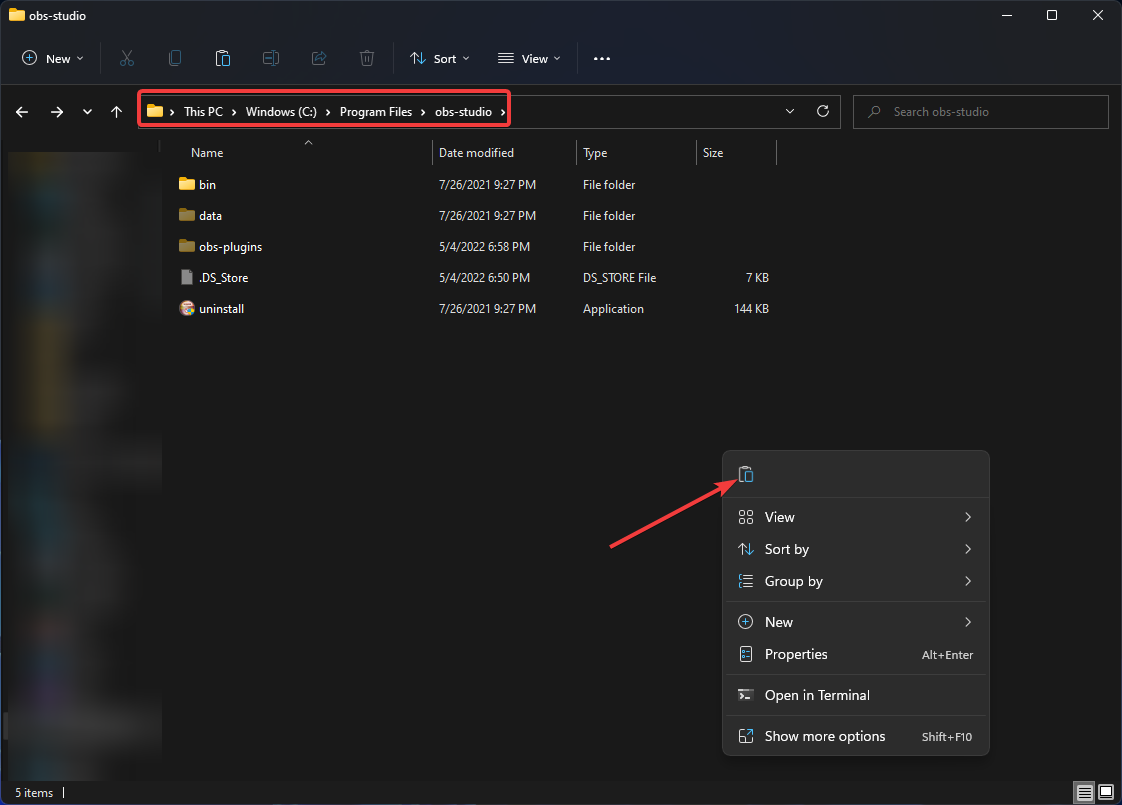This screenshot has height=805, width=1122.
Task: Expand chevron after This PC breadcrumb
Action: [x=234, y=112]
